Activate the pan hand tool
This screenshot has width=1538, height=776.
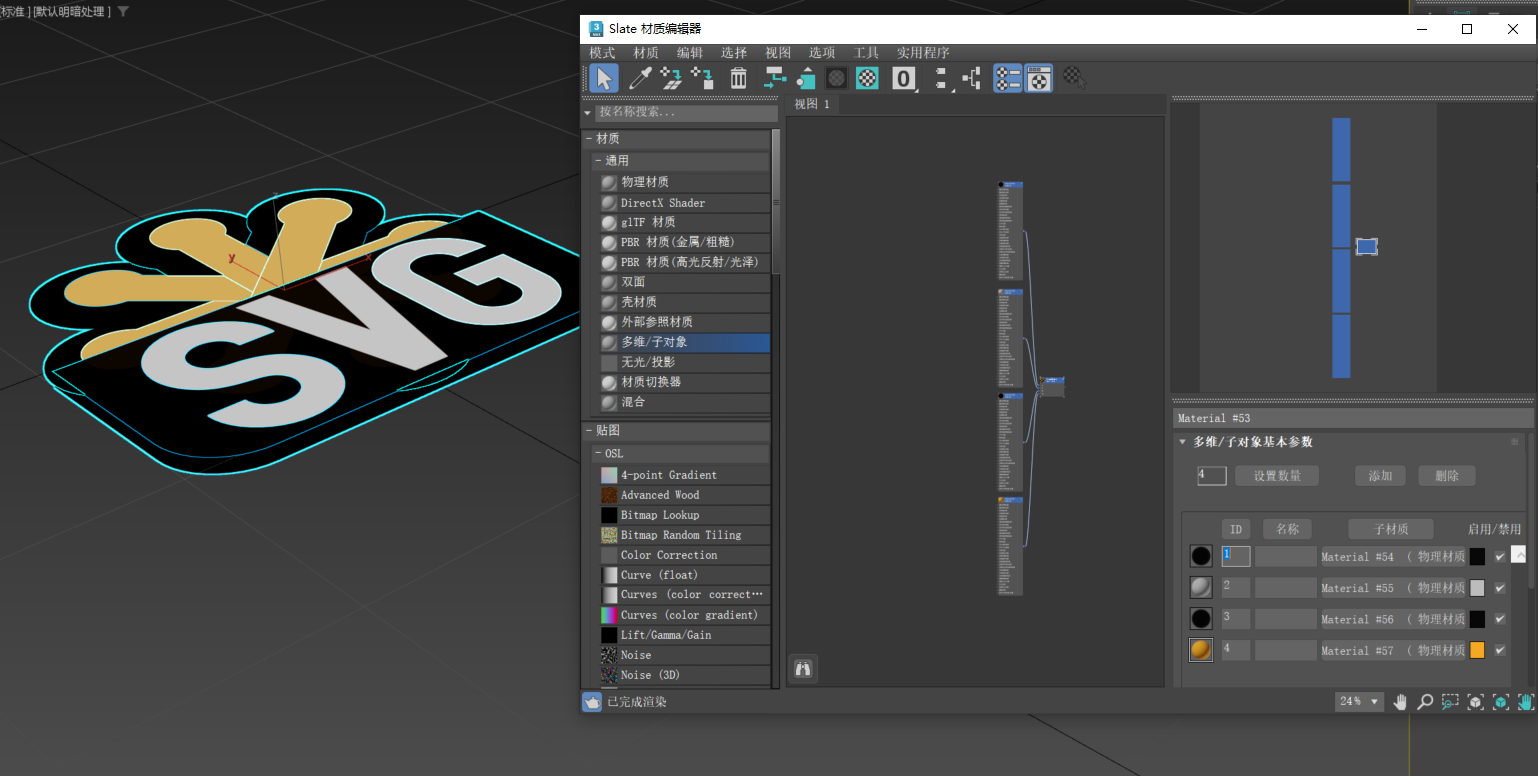(x=1400, y=702)
